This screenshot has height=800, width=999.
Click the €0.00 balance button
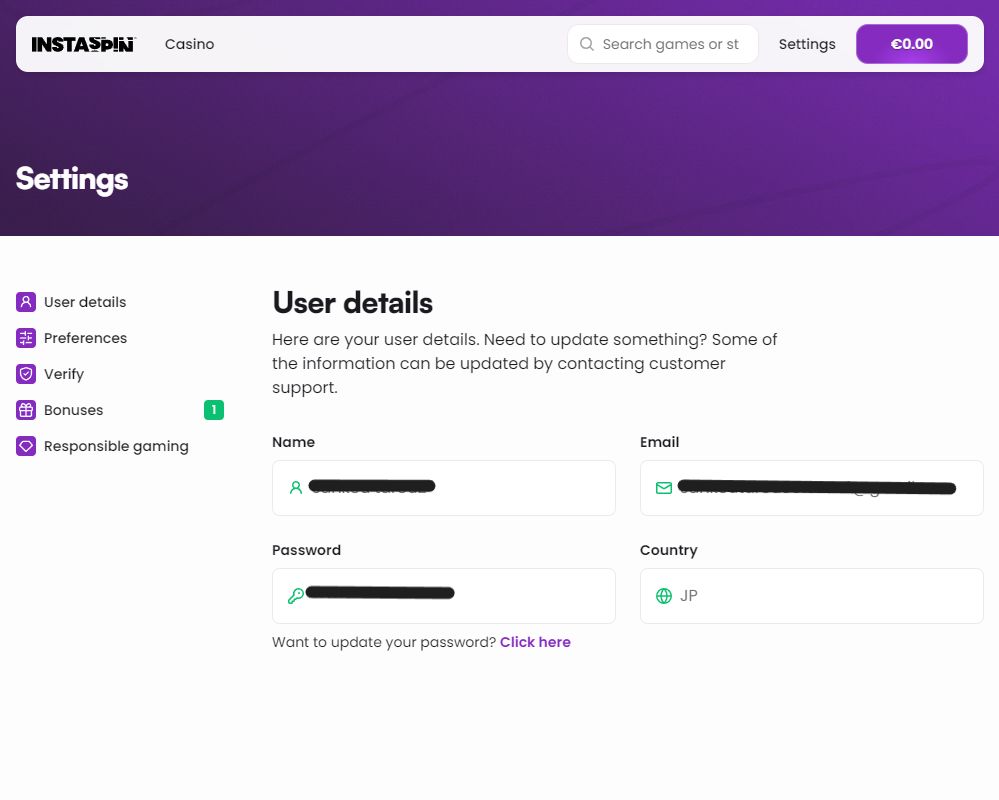(911, 44)
